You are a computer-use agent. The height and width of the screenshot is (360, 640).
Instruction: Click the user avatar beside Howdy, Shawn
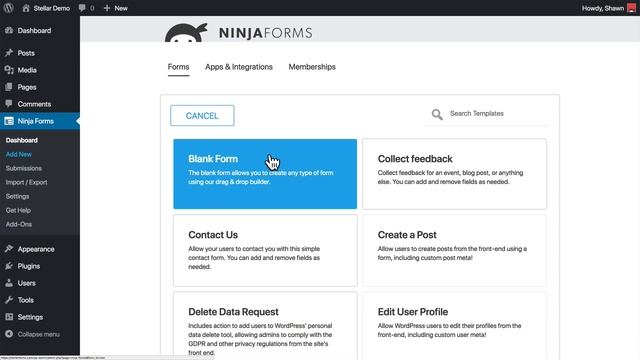(x=631, y=8)
